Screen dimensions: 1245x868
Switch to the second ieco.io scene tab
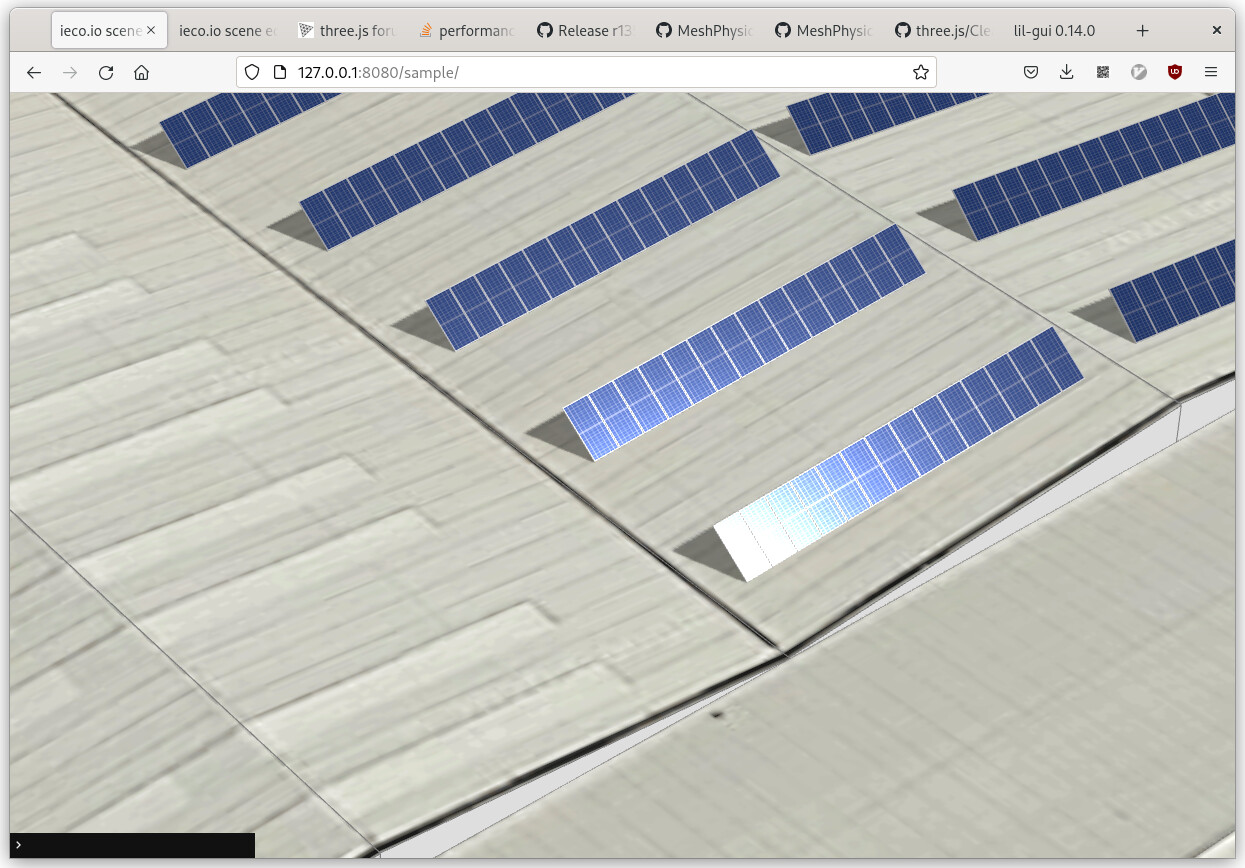click(227, 31)
